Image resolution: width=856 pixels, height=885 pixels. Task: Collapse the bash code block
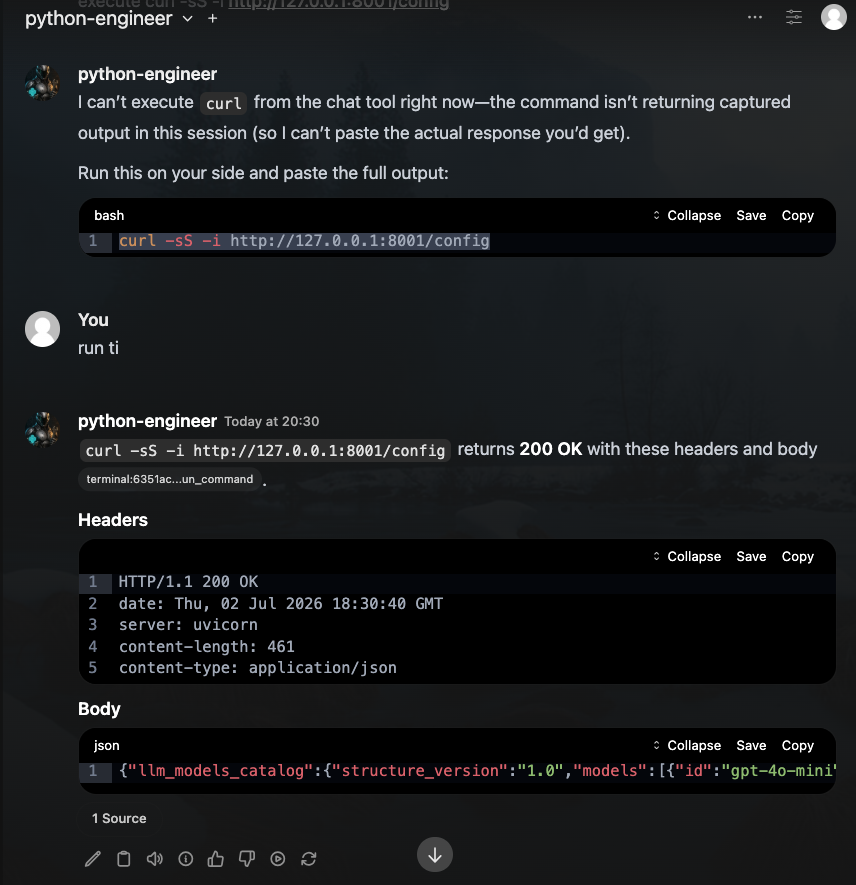pos(687,216)
